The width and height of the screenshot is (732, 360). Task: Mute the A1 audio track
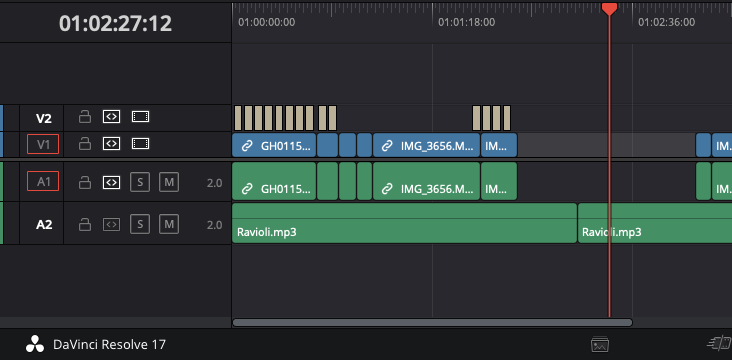169,182
